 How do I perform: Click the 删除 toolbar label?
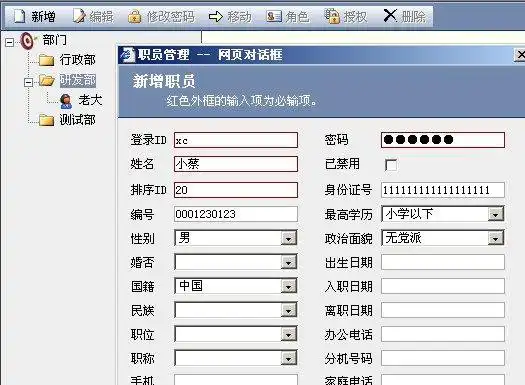414,16
